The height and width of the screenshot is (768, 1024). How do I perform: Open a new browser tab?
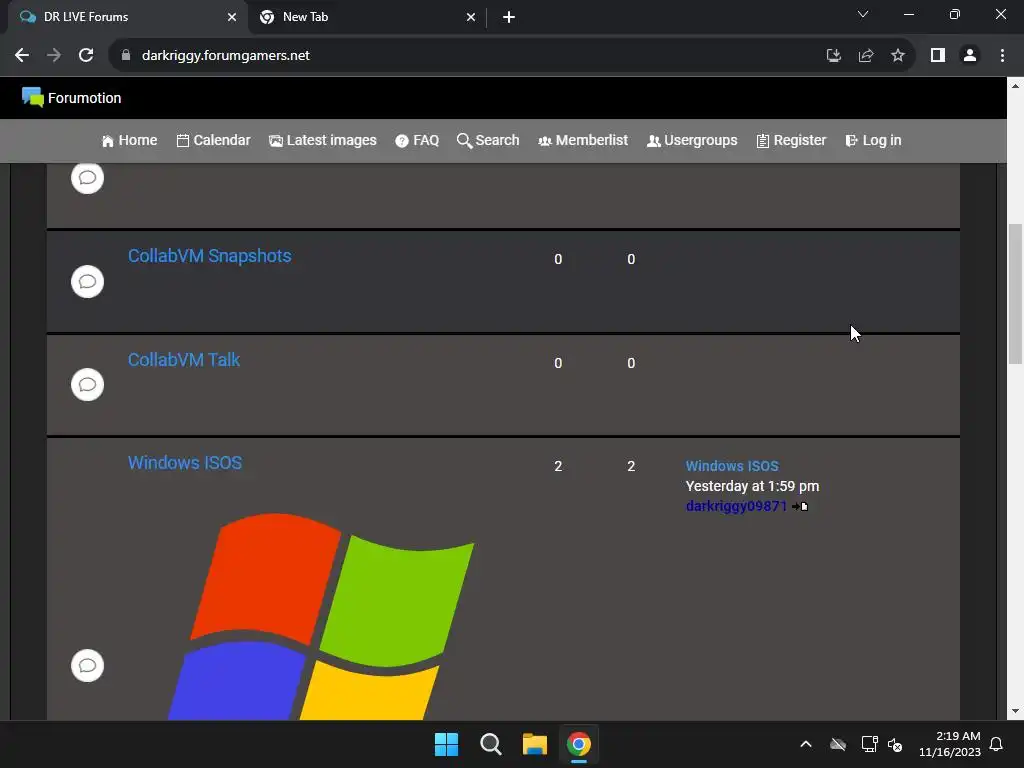(509, 17)
